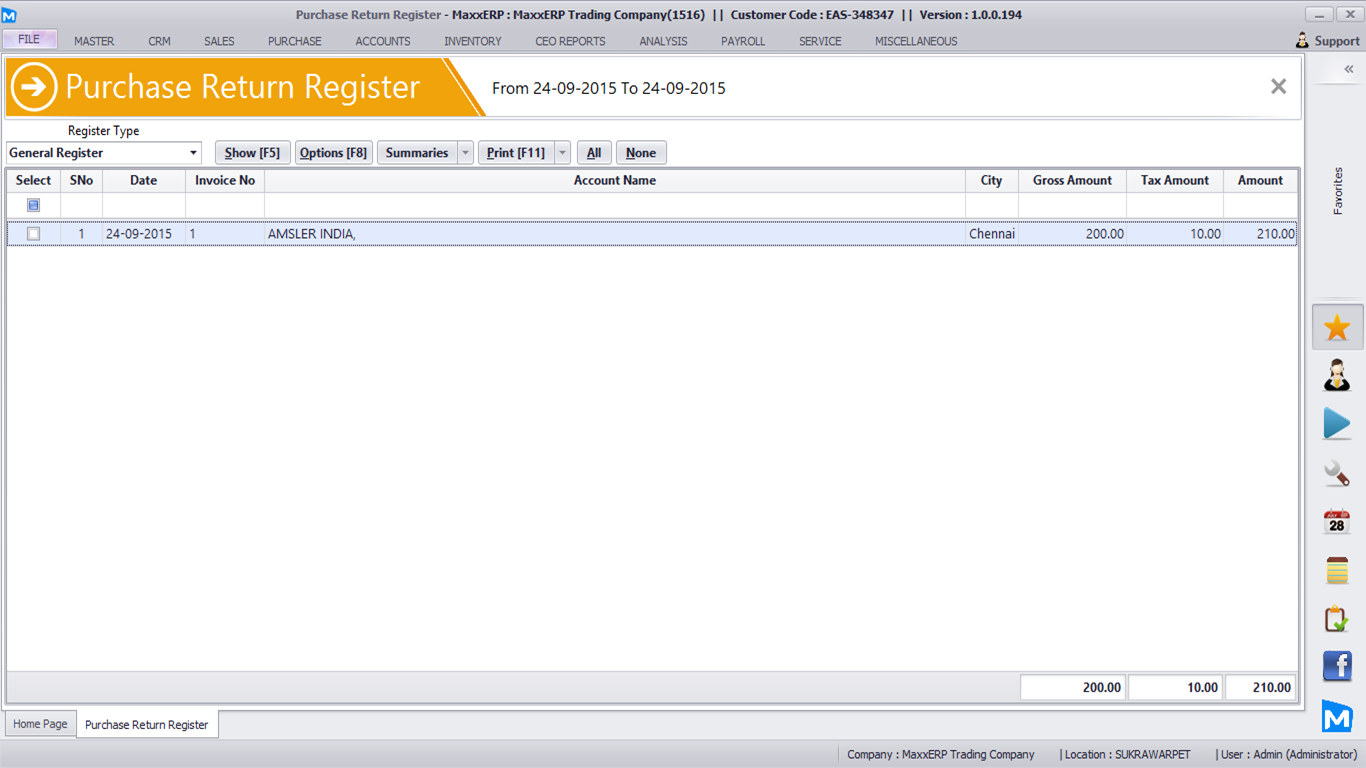
Task: Switch to the Home Page tab
Action: (x=40, y=724)
